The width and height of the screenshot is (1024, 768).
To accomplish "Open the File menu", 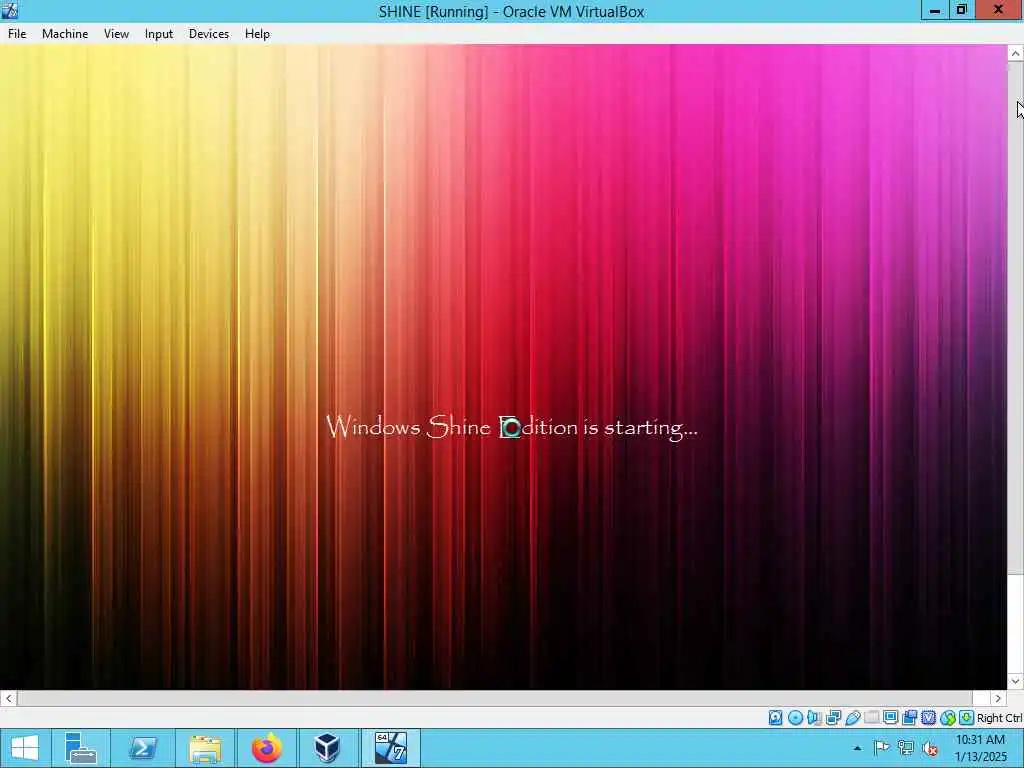I will point(17,34).
